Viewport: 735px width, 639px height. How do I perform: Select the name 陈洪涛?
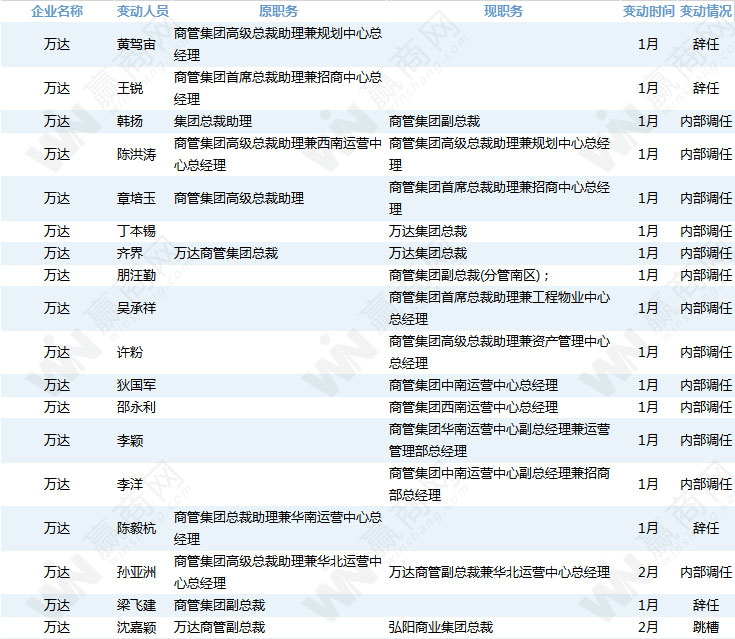coord(136,154)
